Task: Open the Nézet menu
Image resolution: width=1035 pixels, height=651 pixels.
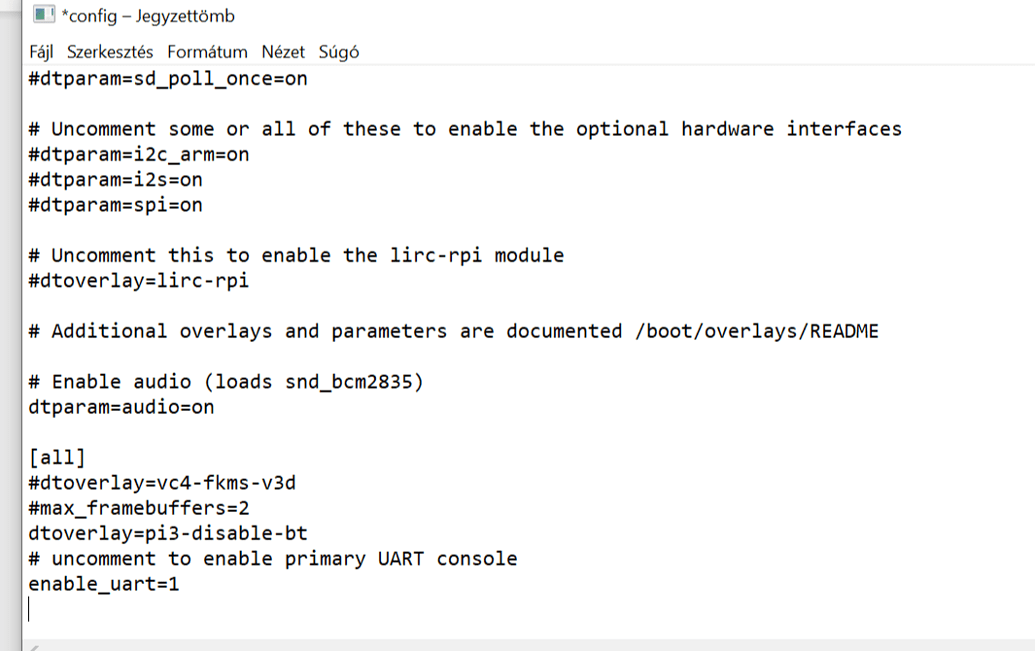Action: coord(283,52)
